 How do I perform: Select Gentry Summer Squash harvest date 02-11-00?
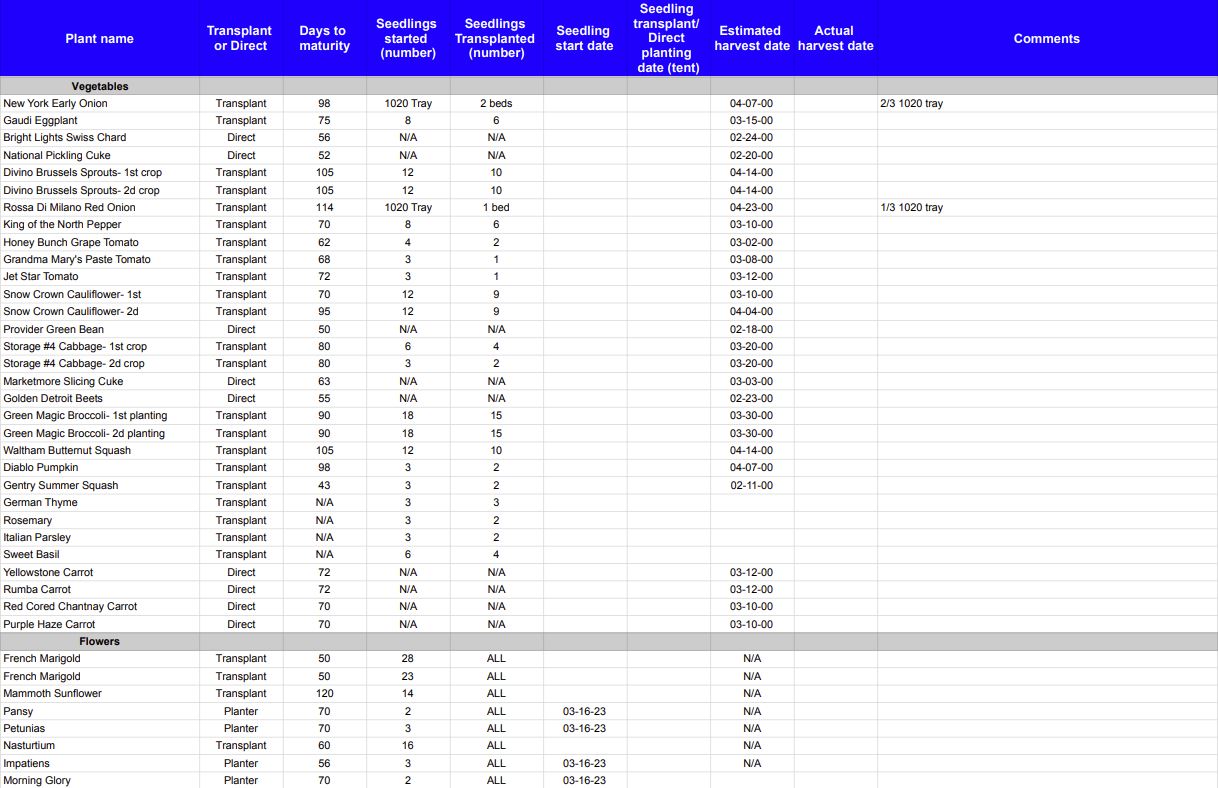pyautogui.click(x=751, y=485)
